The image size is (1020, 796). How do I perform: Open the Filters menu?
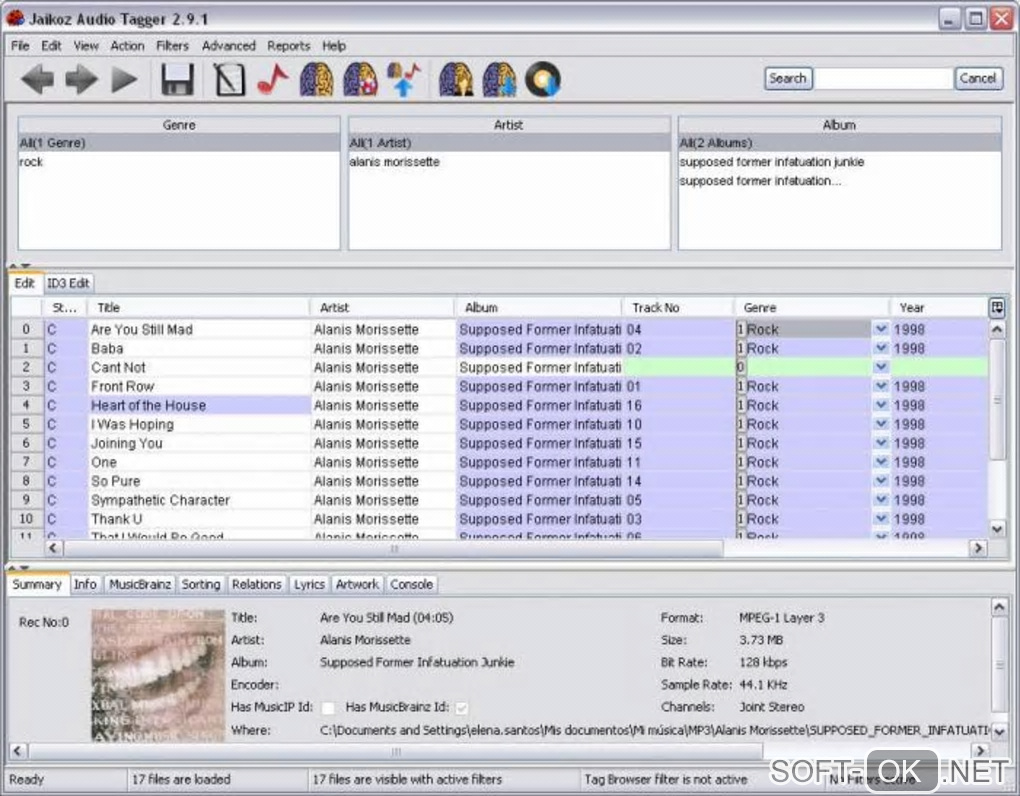coord(172,46)
